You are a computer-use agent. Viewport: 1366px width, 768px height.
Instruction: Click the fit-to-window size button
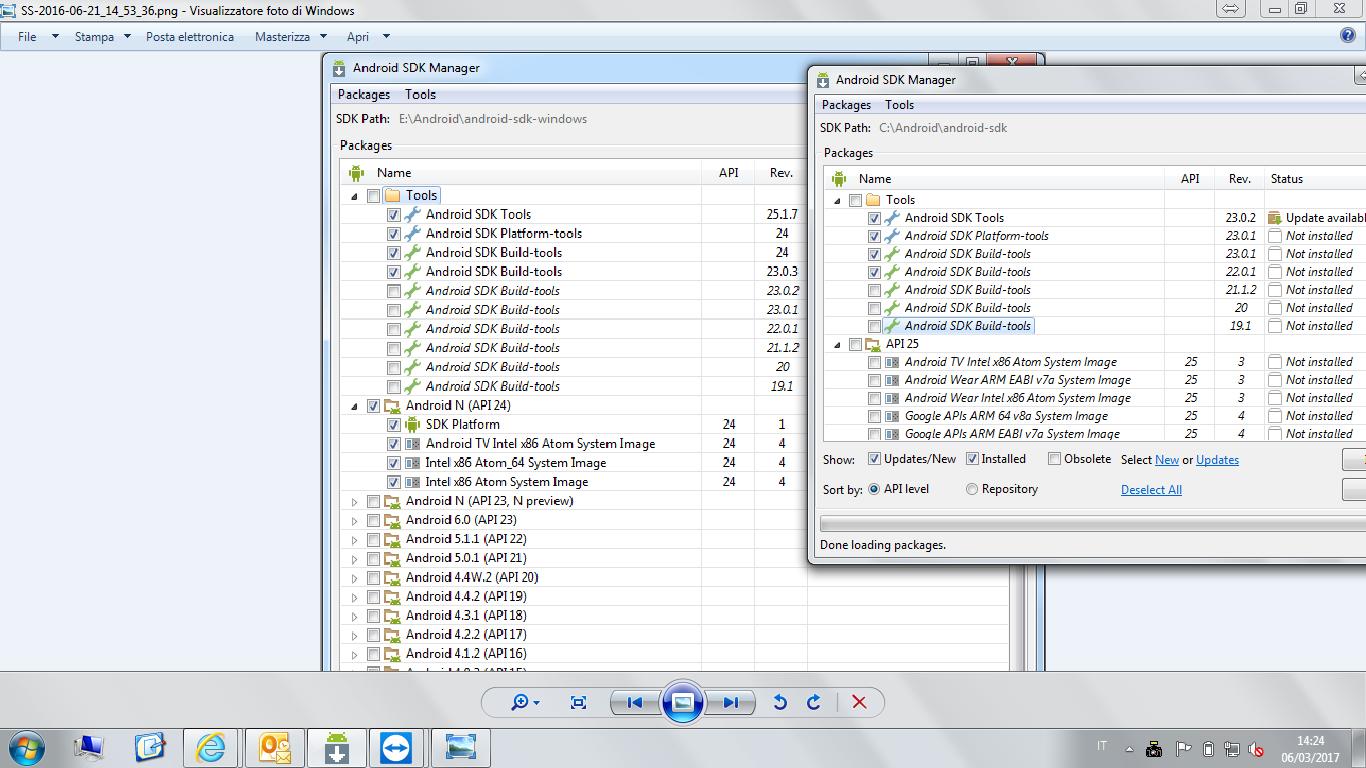[x=578, y=702]
